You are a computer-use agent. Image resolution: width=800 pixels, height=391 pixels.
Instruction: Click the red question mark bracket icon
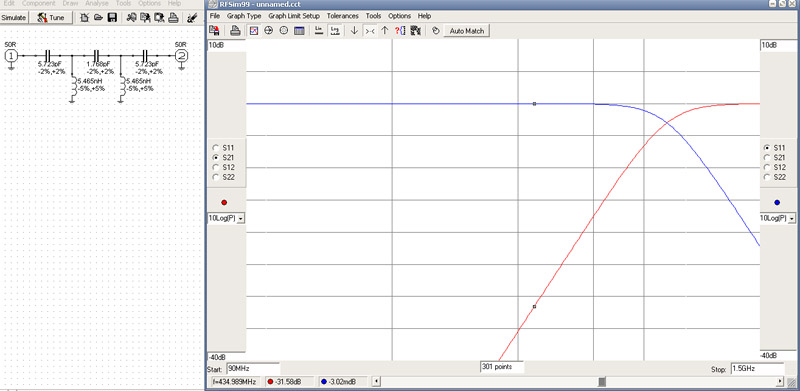[400, 31]
